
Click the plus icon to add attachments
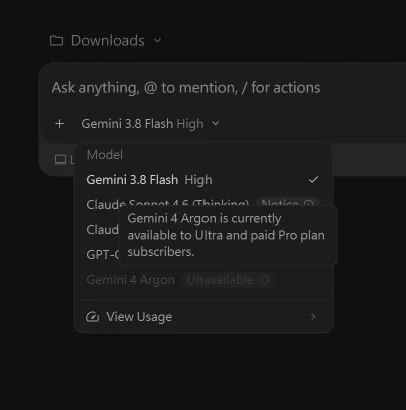click(59, 124)
